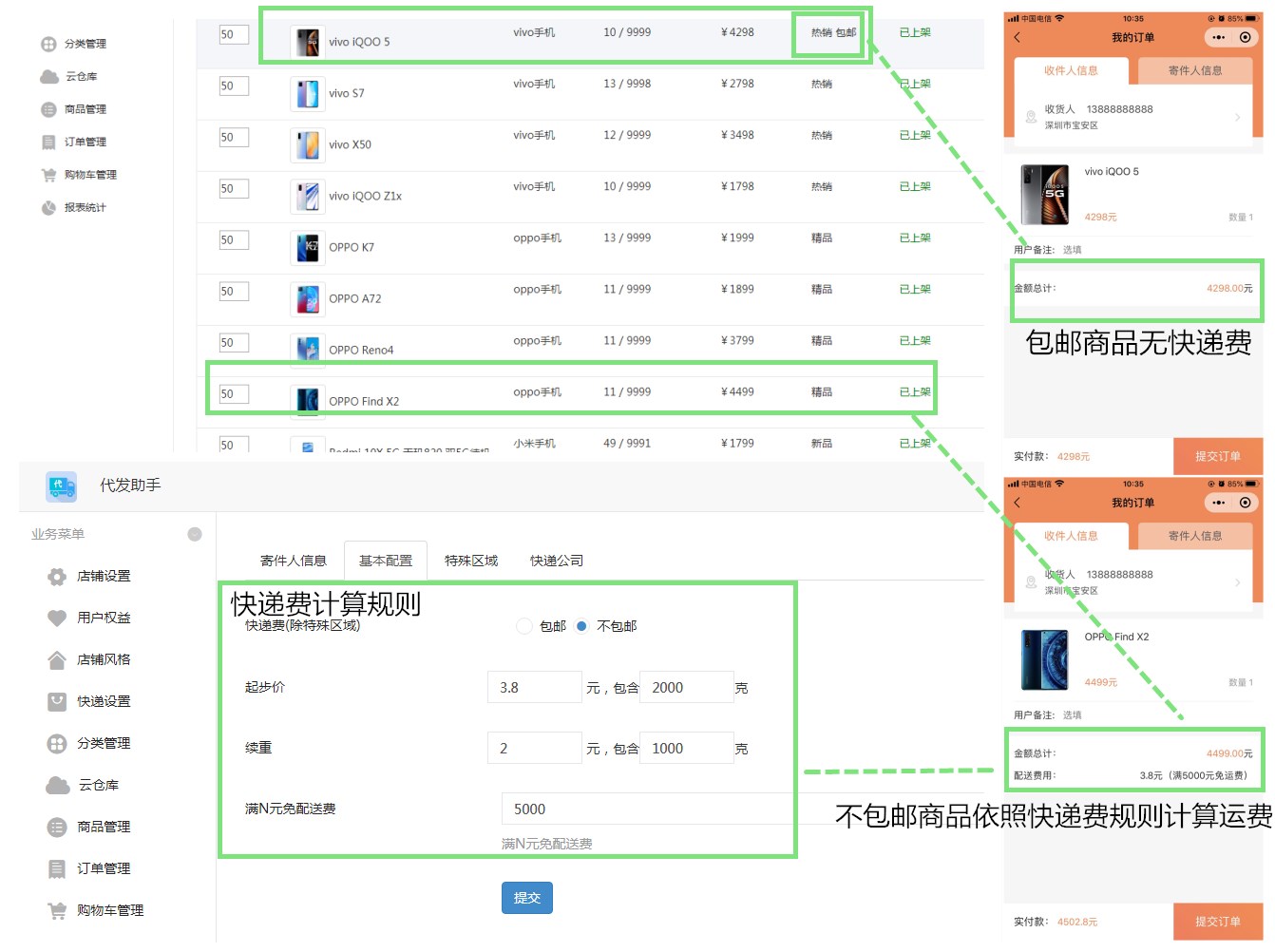Click the 分类管理 icon in top sidebar
The height and width of the screenshot is (952, 1275).
(49, 45)
